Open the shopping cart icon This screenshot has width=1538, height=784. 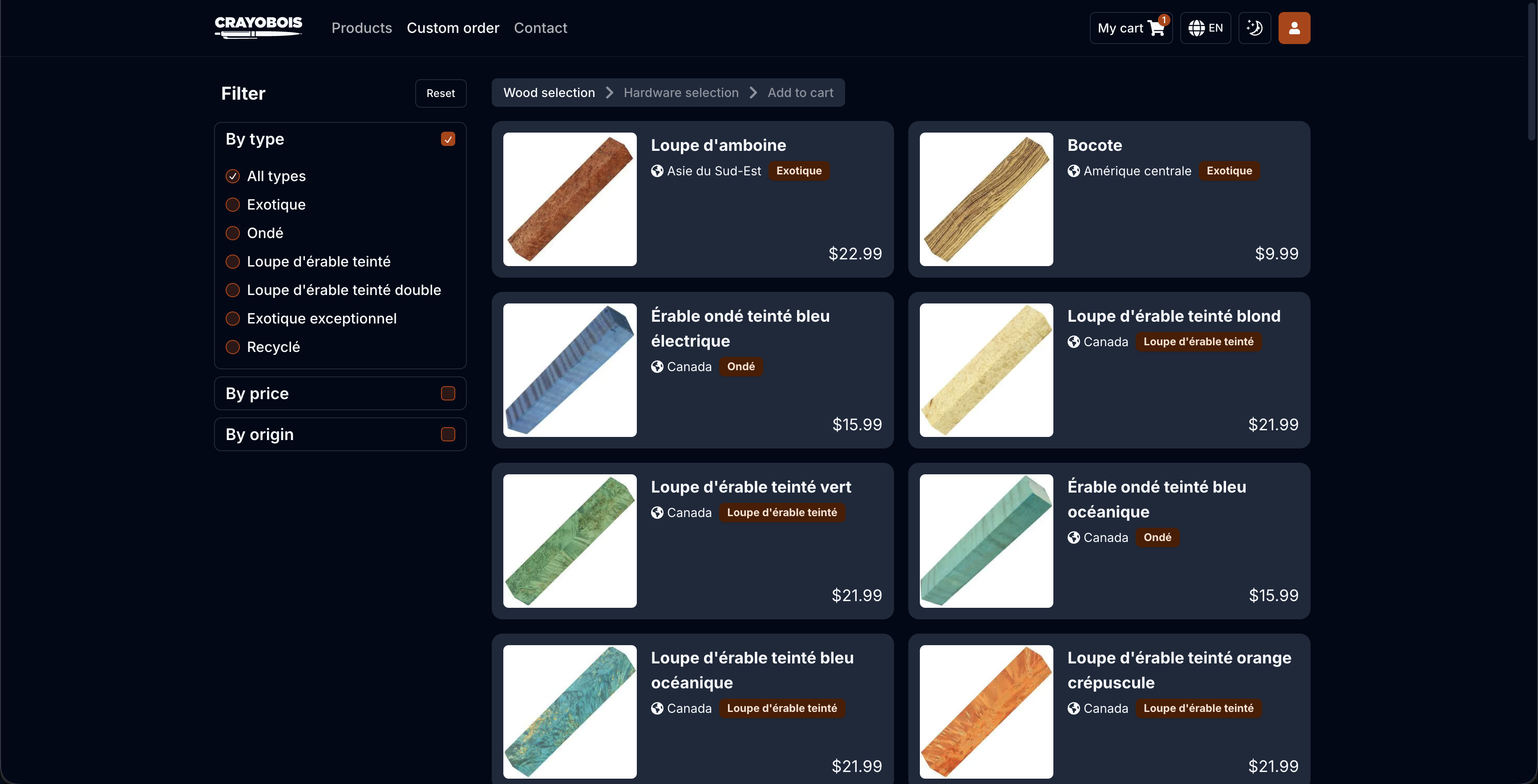pos(1157,28)
